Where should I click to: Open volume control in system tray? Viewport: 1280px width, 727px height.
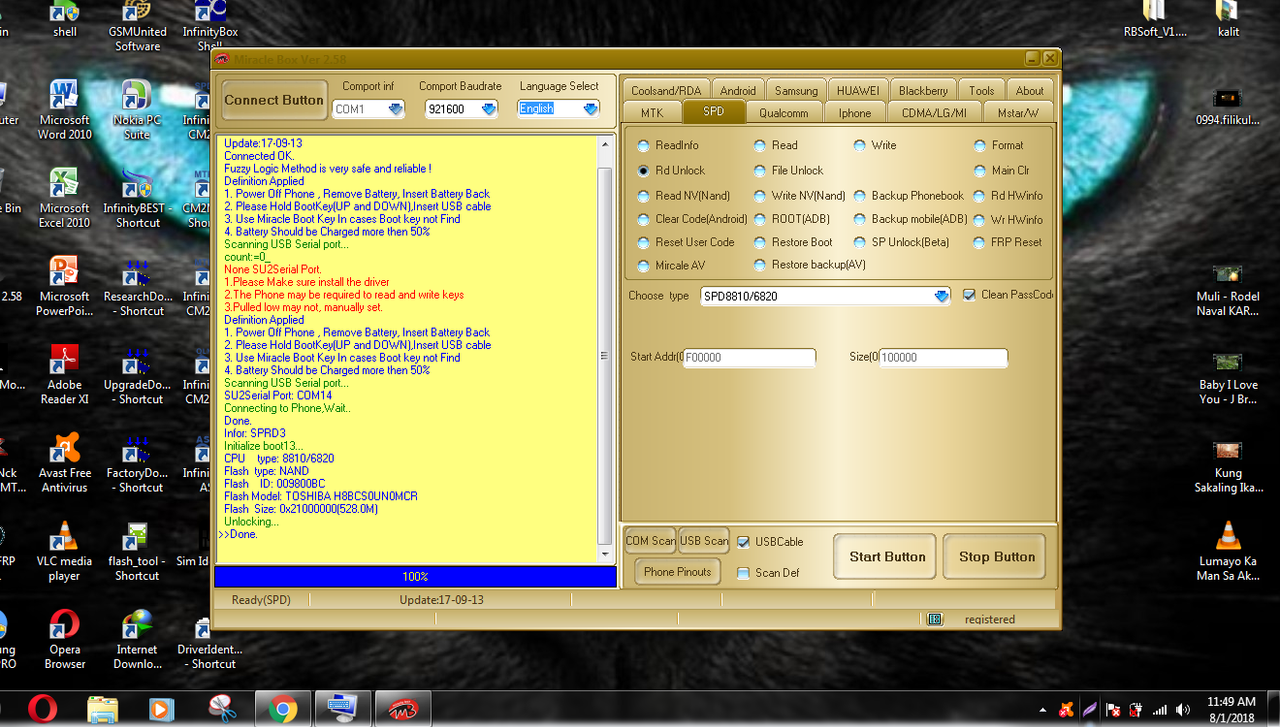coord(1183,710)
